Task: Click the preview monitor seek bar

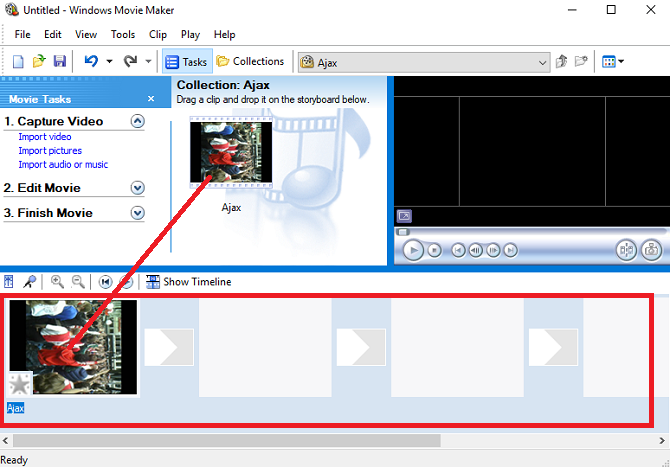Action: point(531,232)
